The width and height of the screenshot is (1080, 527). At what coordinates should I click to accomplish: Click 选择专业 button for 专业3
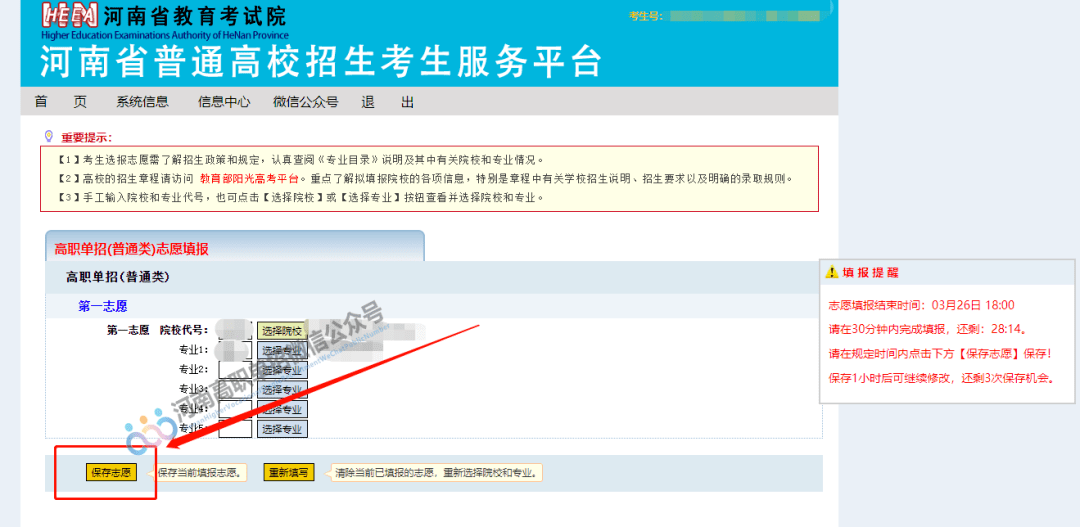[x=282, y=389]
